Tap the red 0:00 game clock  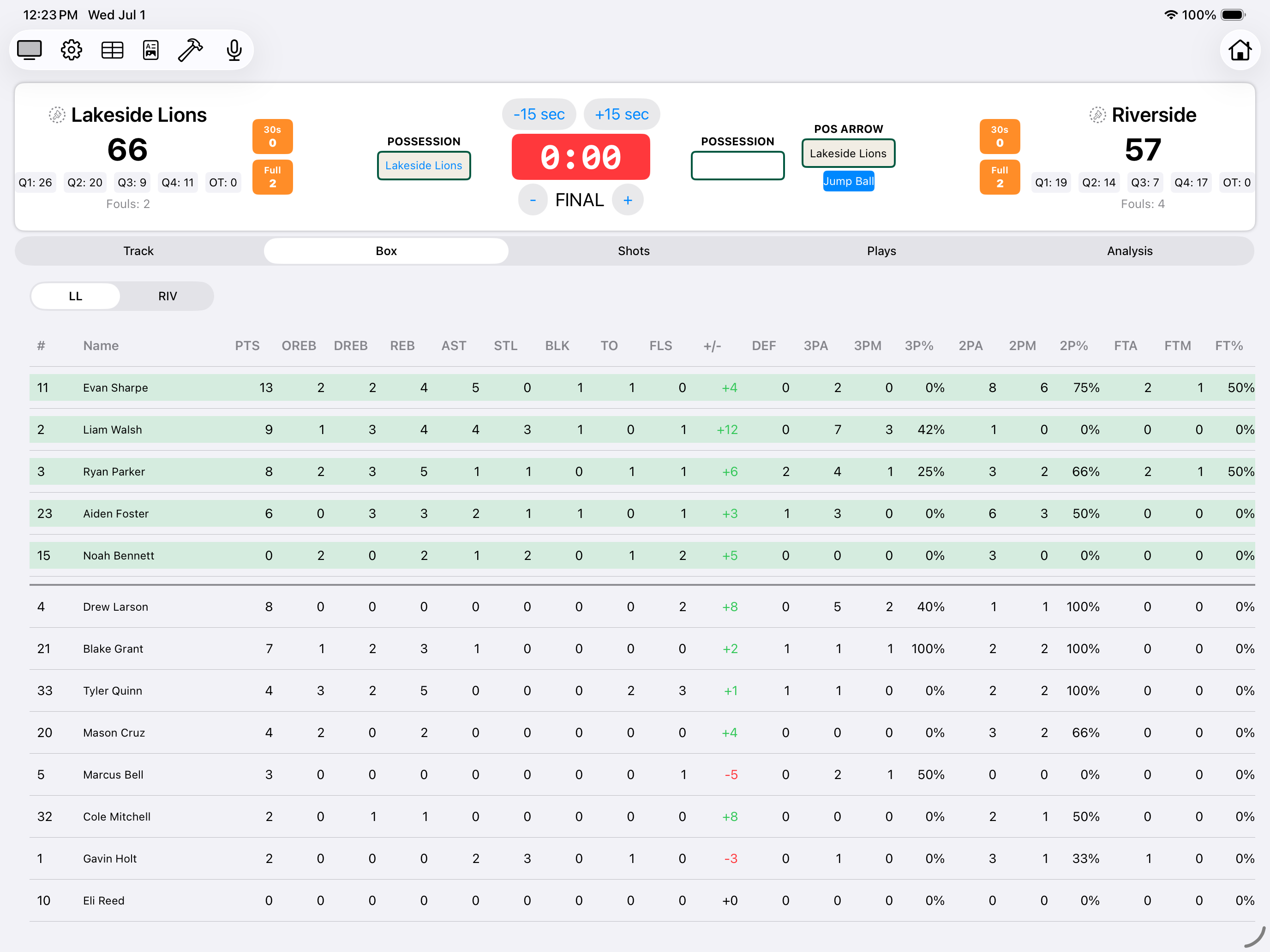pyautogui.click(x=581, y=157)
